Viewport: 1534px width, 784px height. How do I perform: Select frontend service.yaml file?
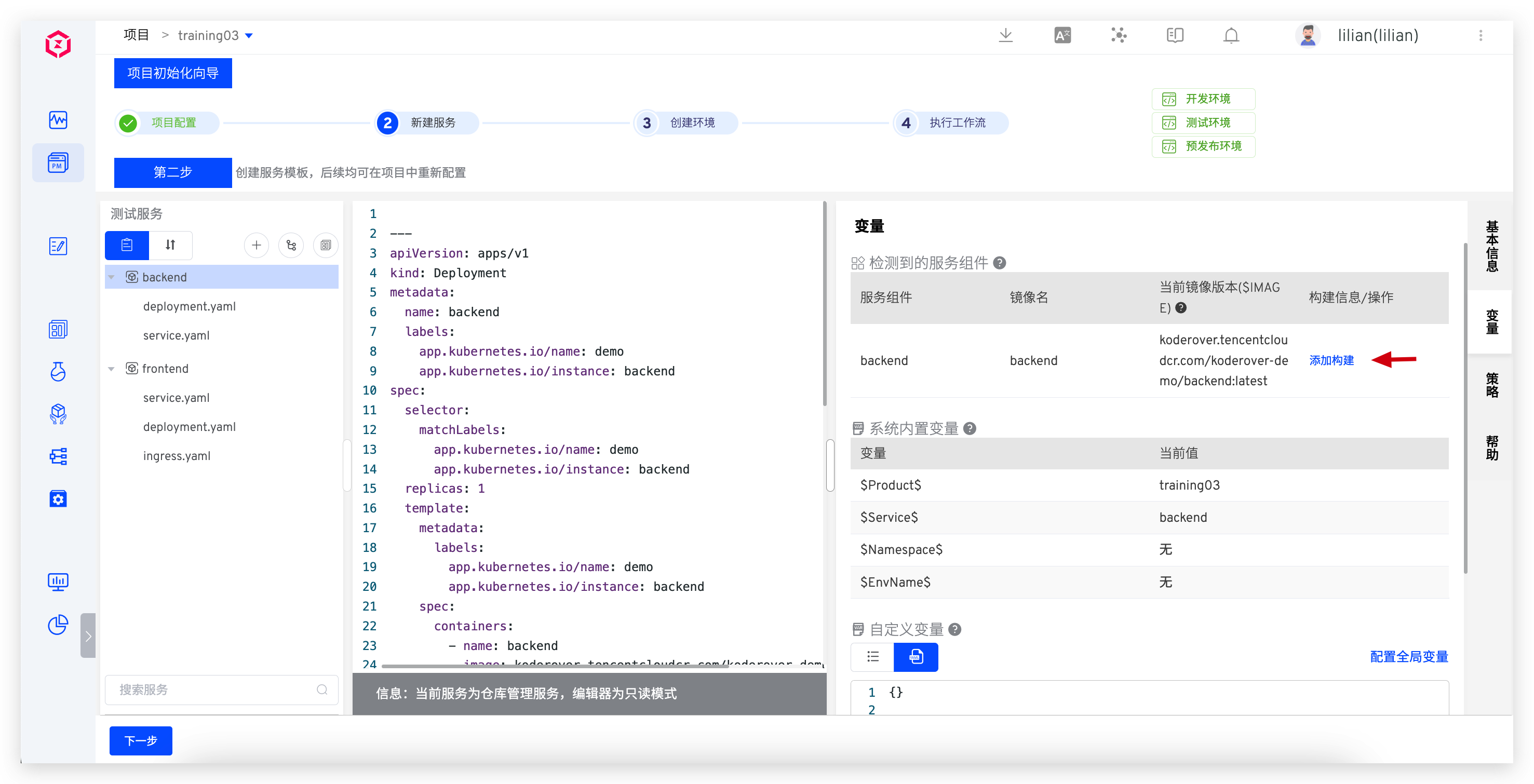[x=176, y=398]
